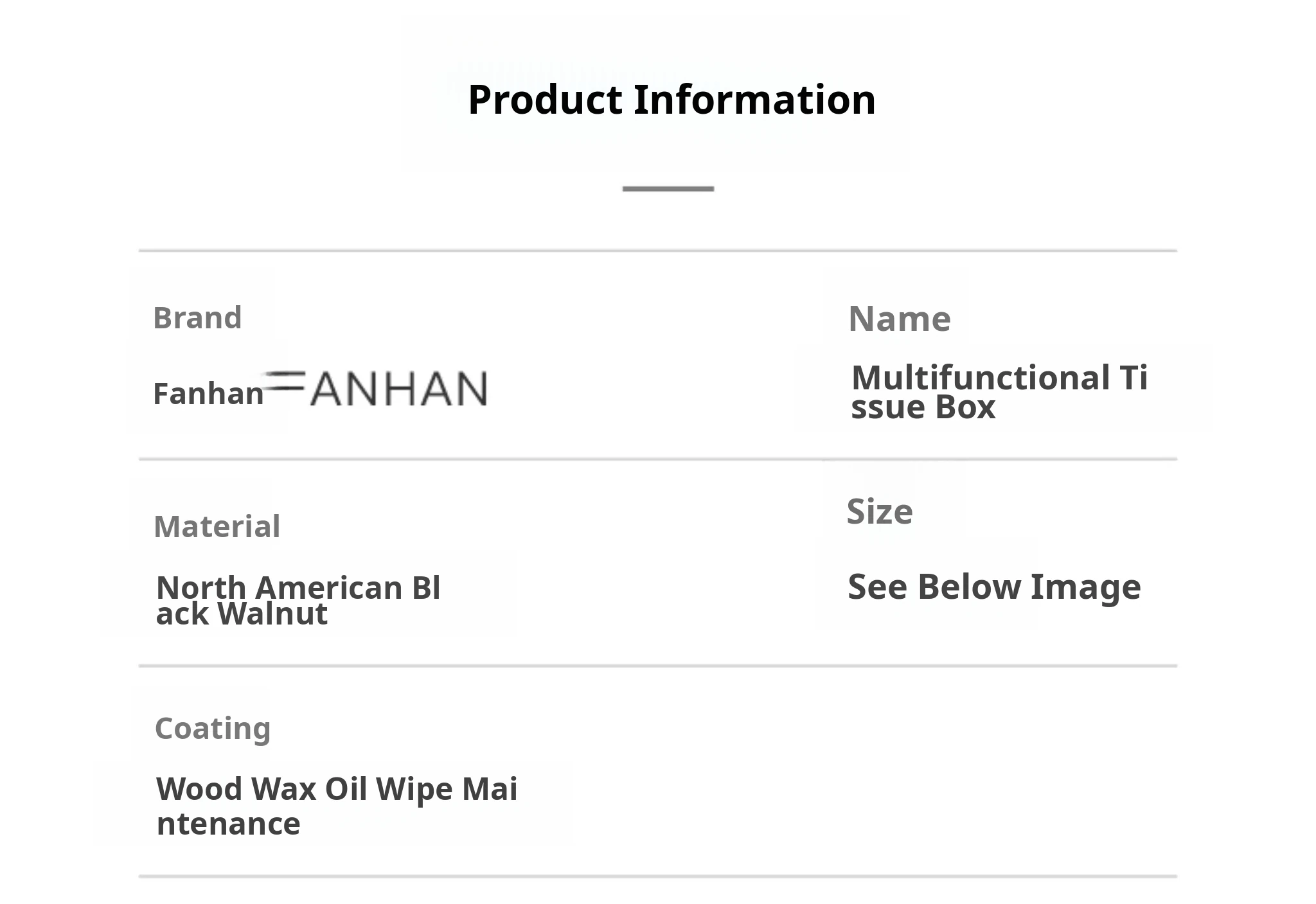Click the bottom divider below the Coating row
The height and width of the screenshot is (904, 1316).
point(657,876)
